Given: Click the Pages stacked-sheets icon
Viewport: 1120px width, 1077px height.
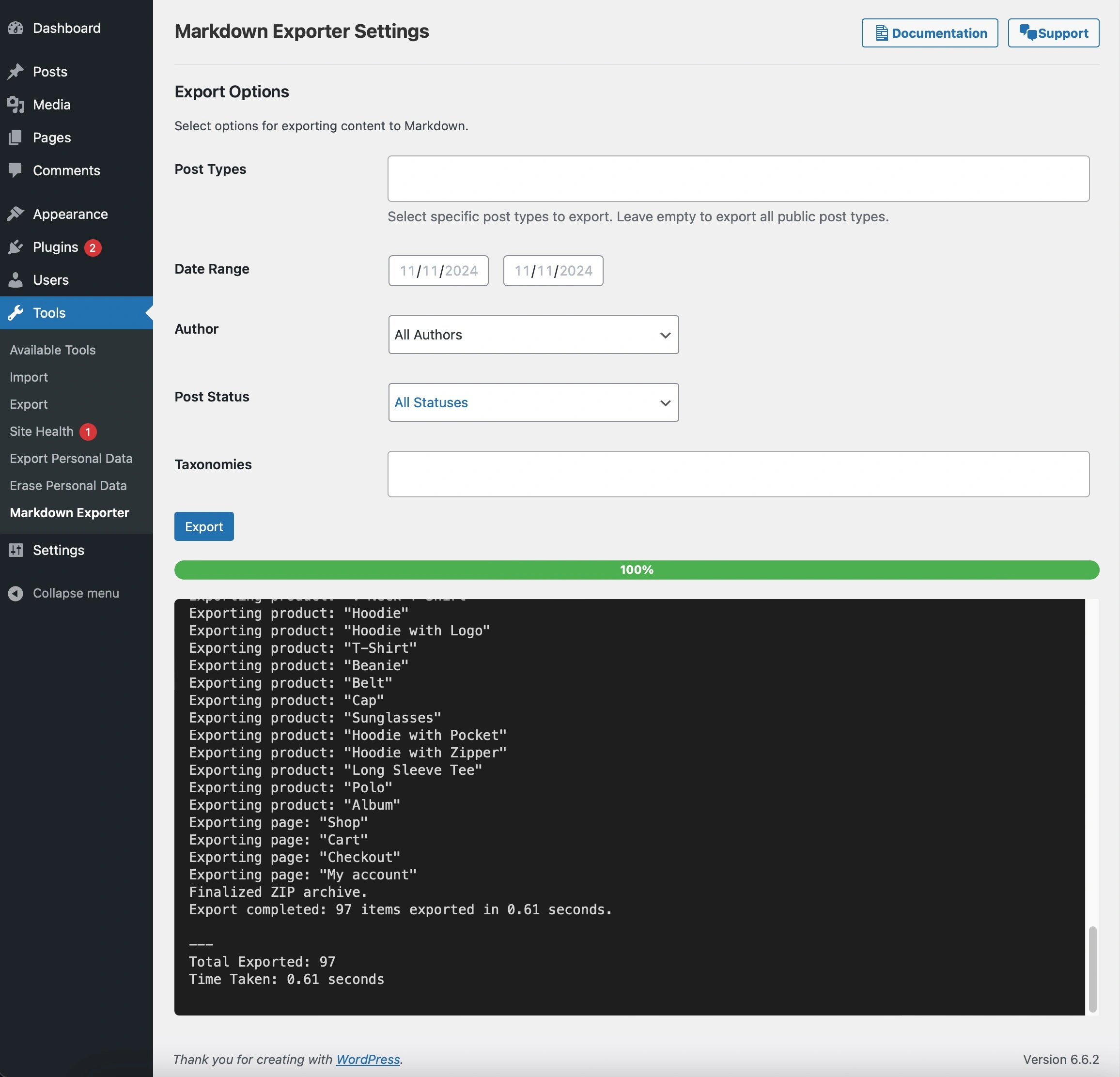Looking at the screenshot, I should (x=16, y=138).
